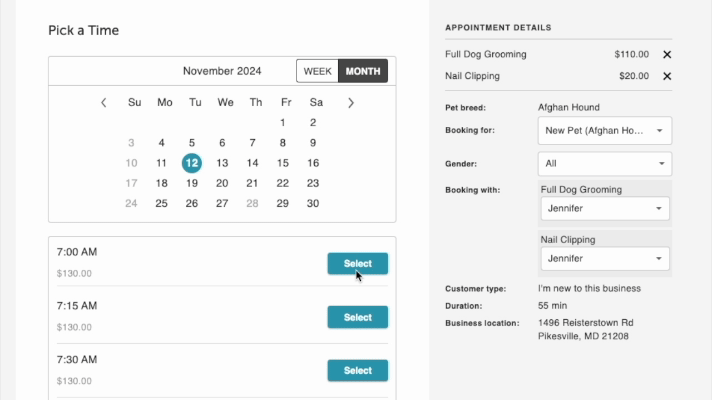Click November 16 Saturday date
The image size is (712, 400).
click(313, 163)
